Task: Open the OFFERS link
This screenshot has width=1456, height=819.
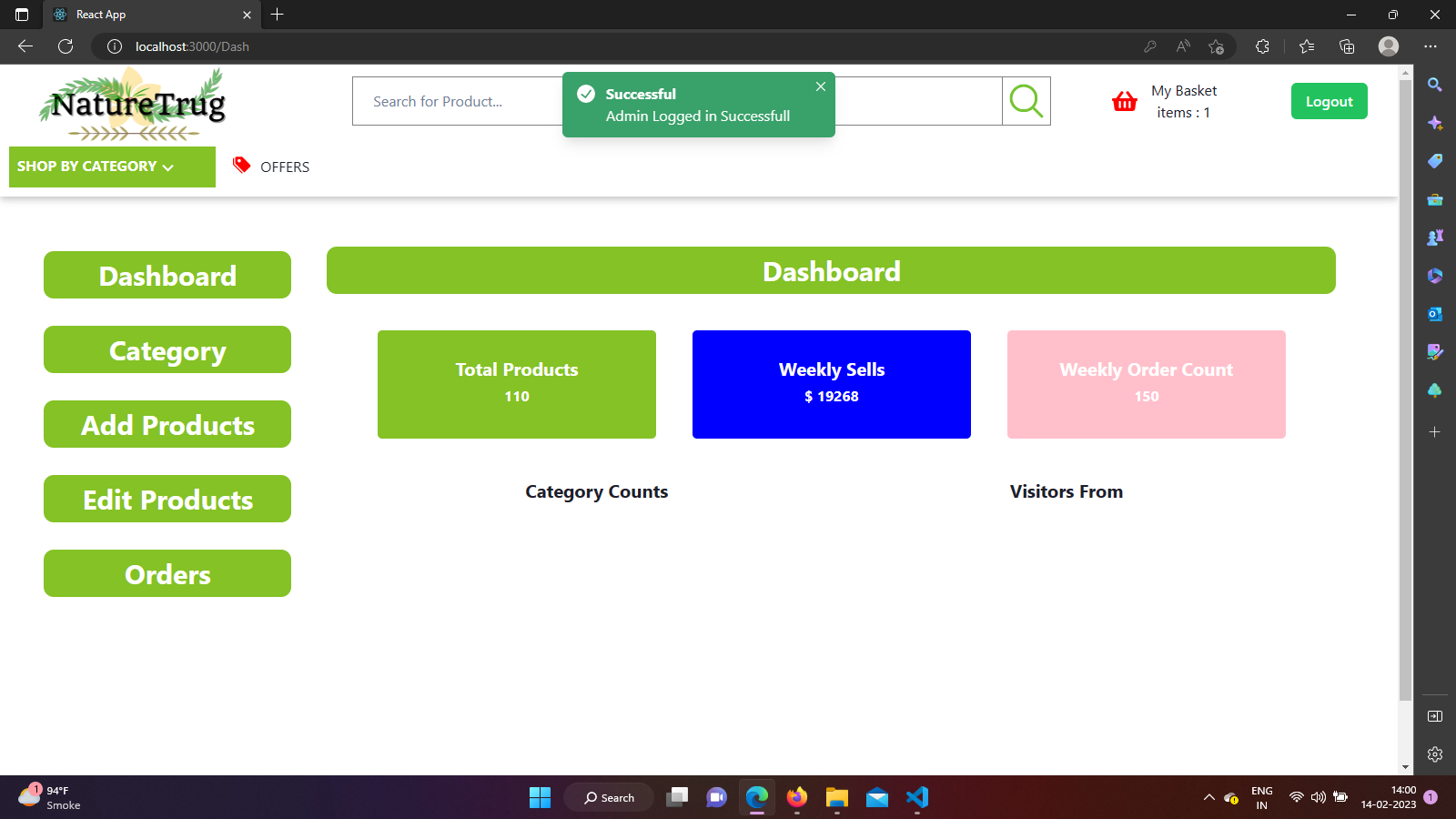Action: point(285,167)
